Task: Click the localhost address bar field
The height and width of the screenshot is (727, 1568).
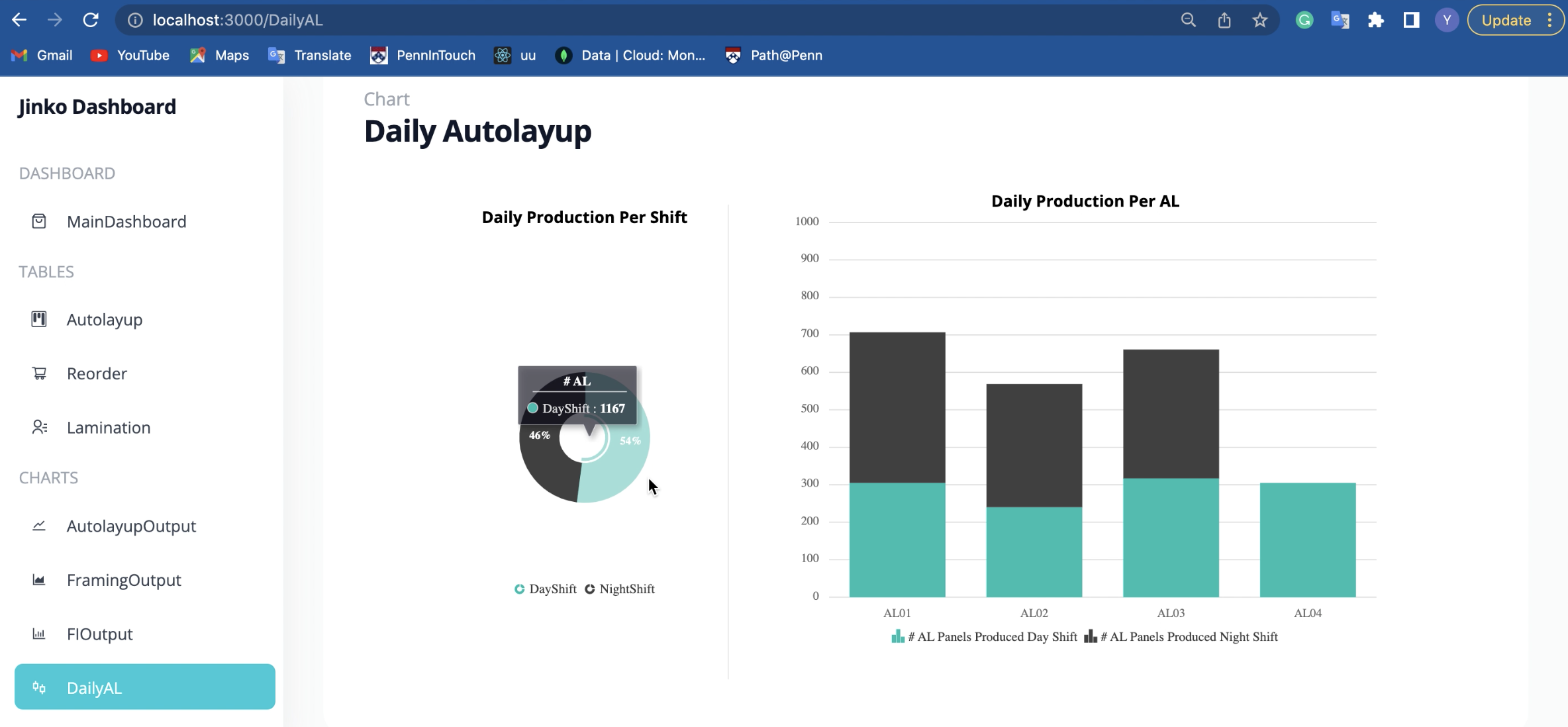Action: click(596, 20)
